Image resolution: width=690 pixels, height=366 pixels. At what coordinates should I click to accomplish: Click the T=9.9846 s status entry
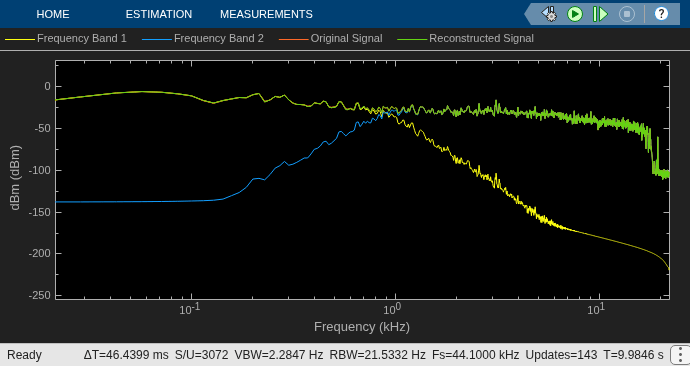tap(633, 355)
